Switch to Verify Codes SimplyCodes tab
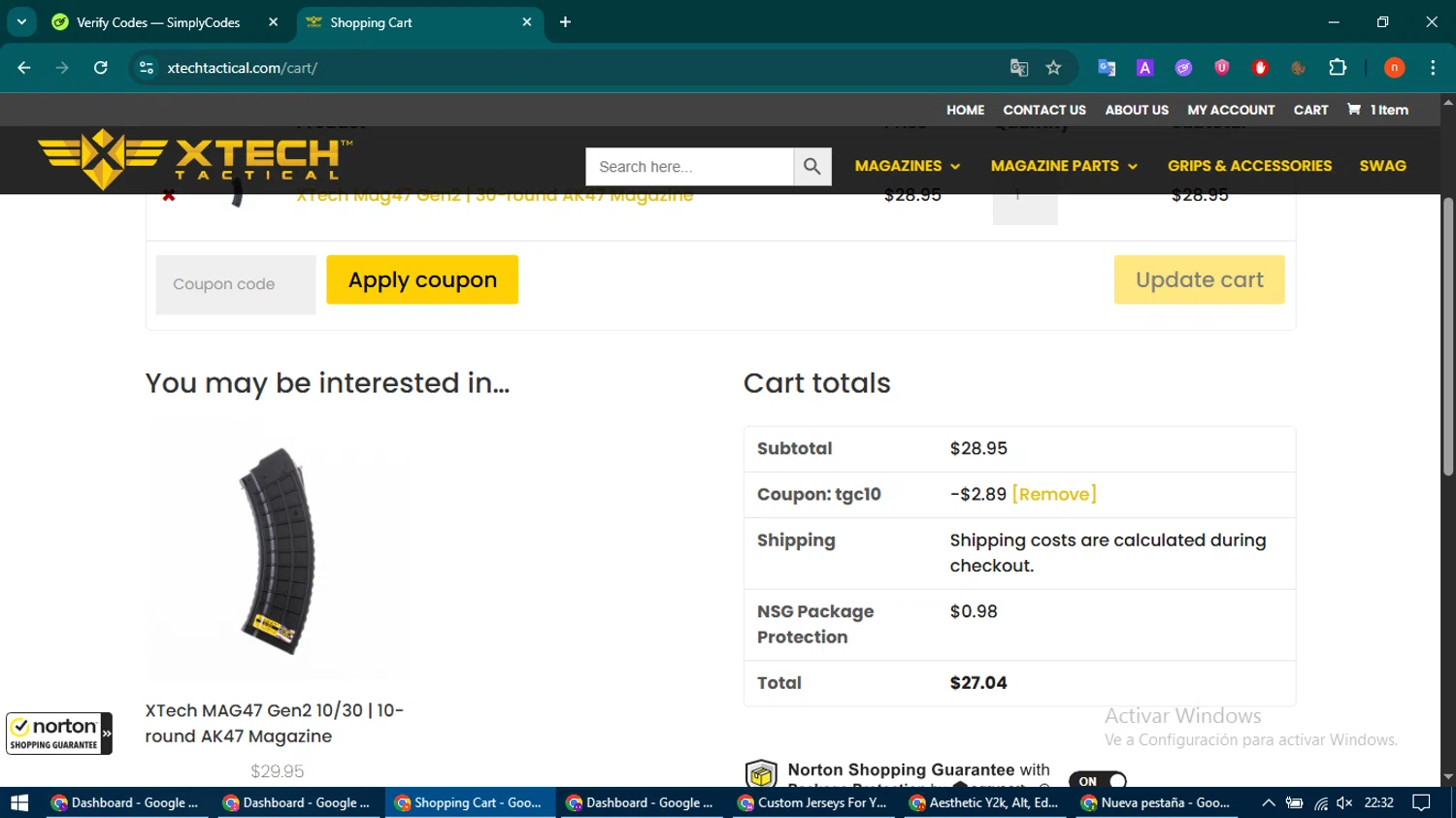The image size is (1456, 818). point(160,22)
